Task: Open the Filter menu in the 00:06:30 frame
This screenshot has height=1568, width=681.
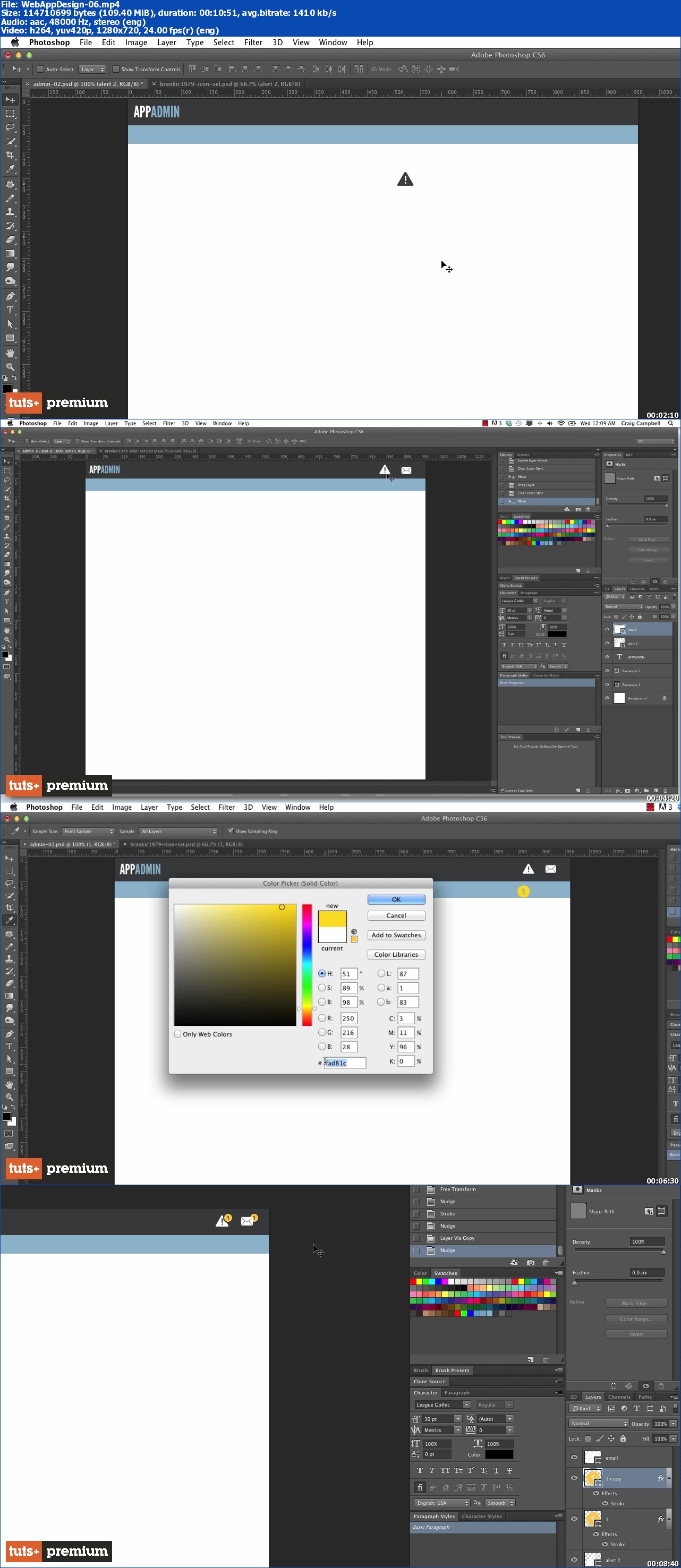Action: coord(227,807)
